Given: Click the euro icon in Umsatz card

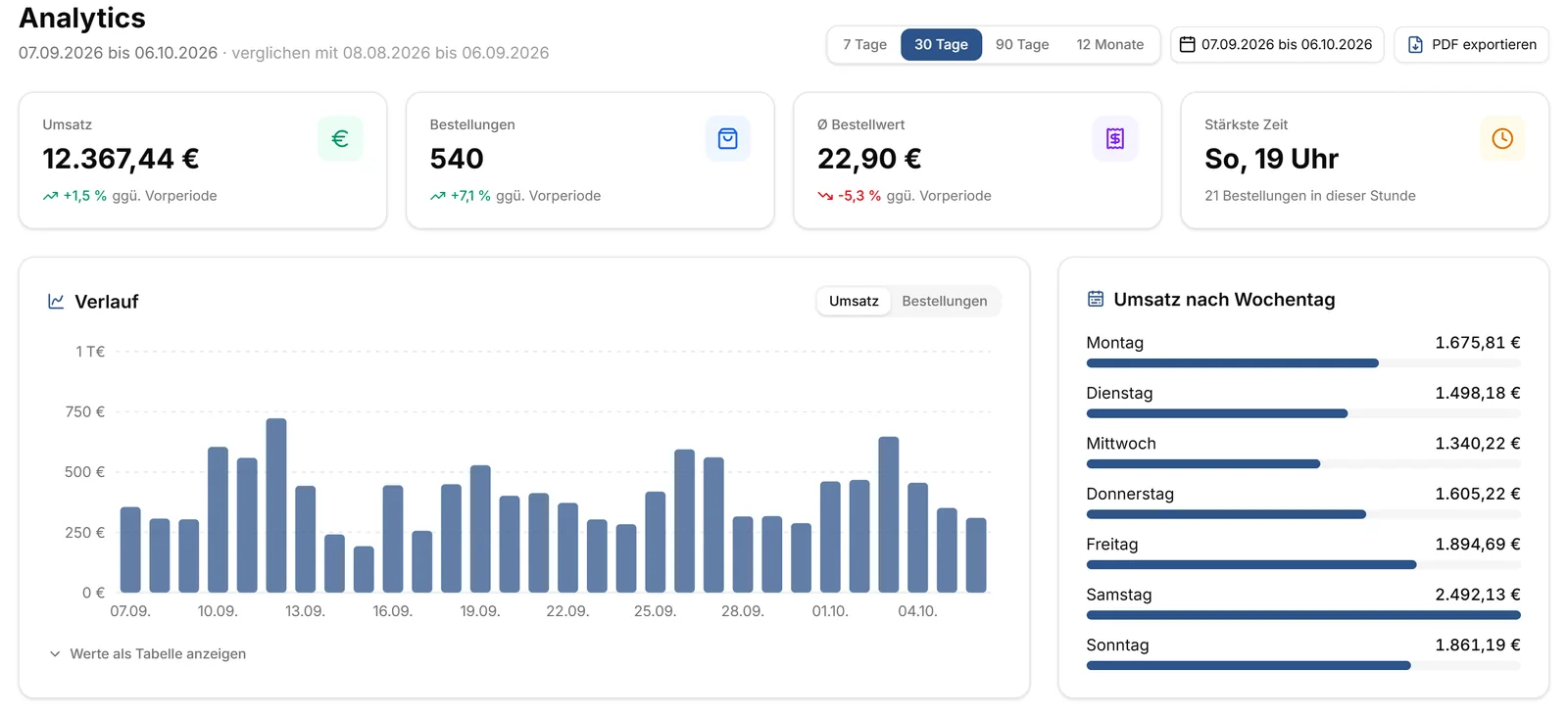Looking at the screenshot, I should point(340,139).
